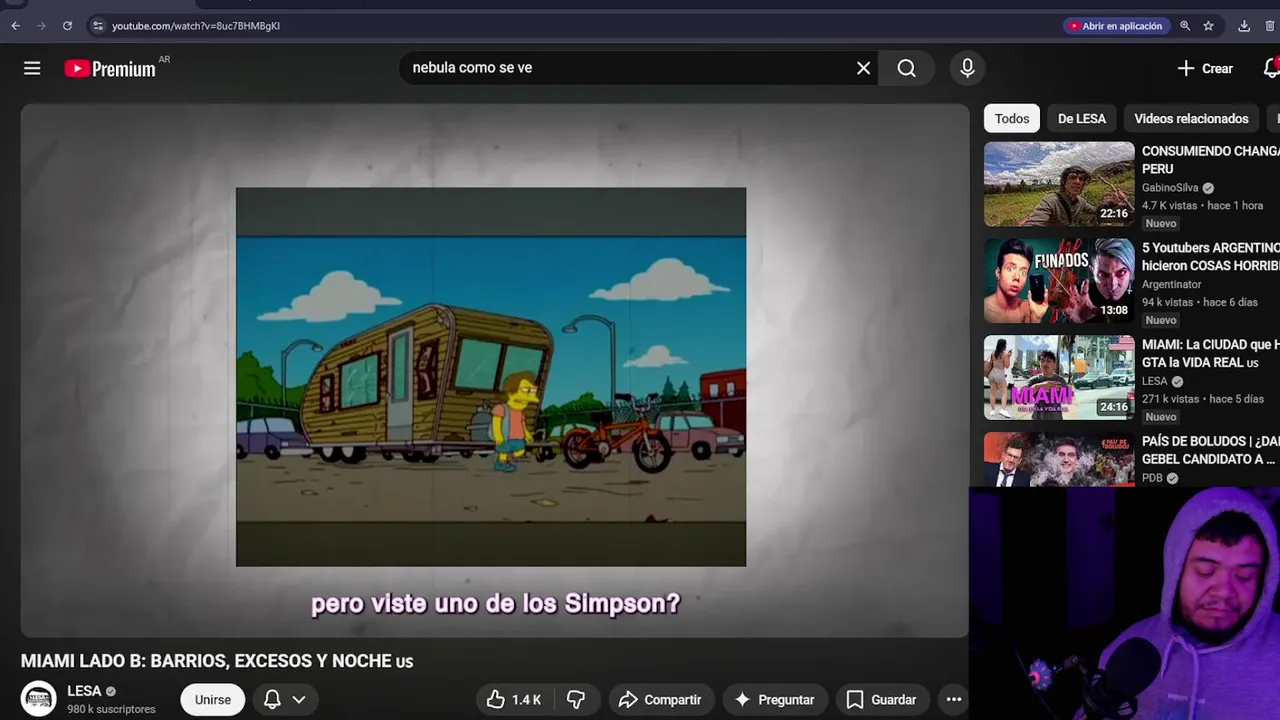1280x720 pixels.
Task: Open video title 5 Youtubers ARGENTINOS
Action: 1211,257
